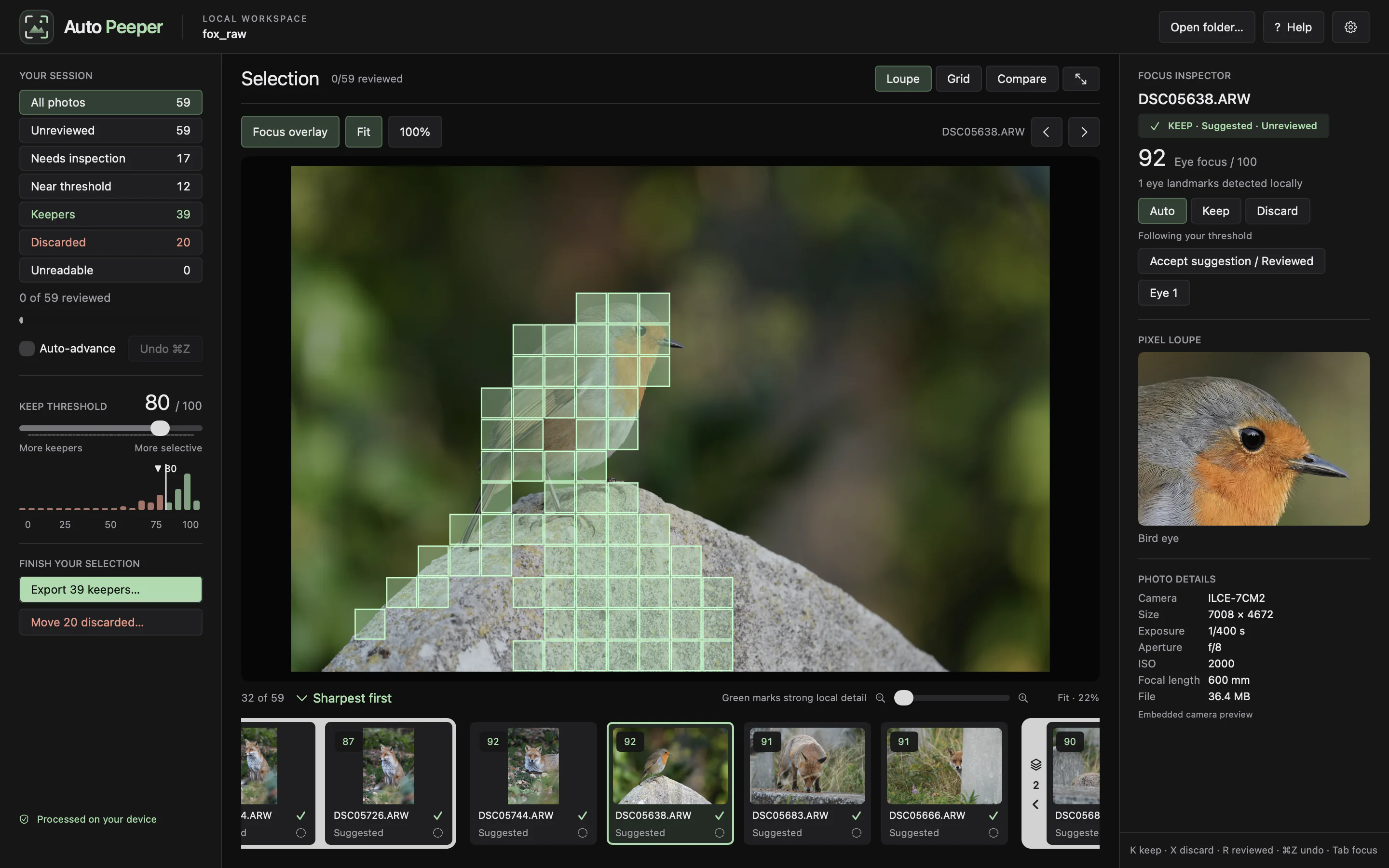The image size is (1389, 868).
Task: Toggle reviewed circle on DSC05638.ARW card
Action: coord(719,832)
